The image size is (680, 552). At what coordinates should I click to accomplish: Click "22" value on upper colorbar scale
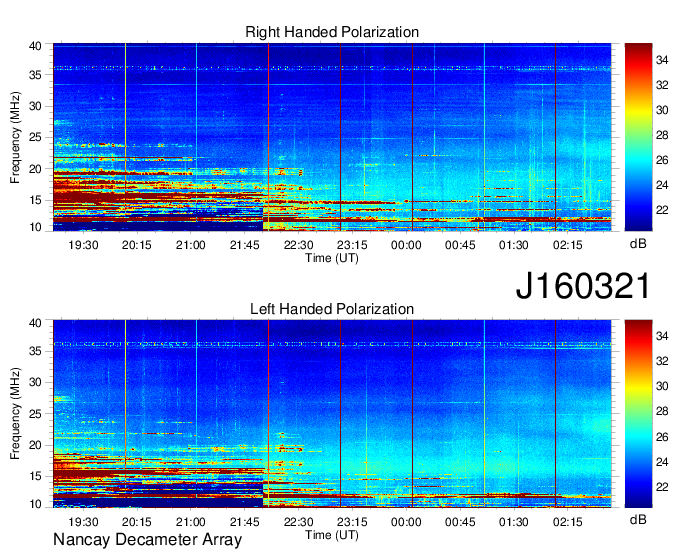(662, 210)
